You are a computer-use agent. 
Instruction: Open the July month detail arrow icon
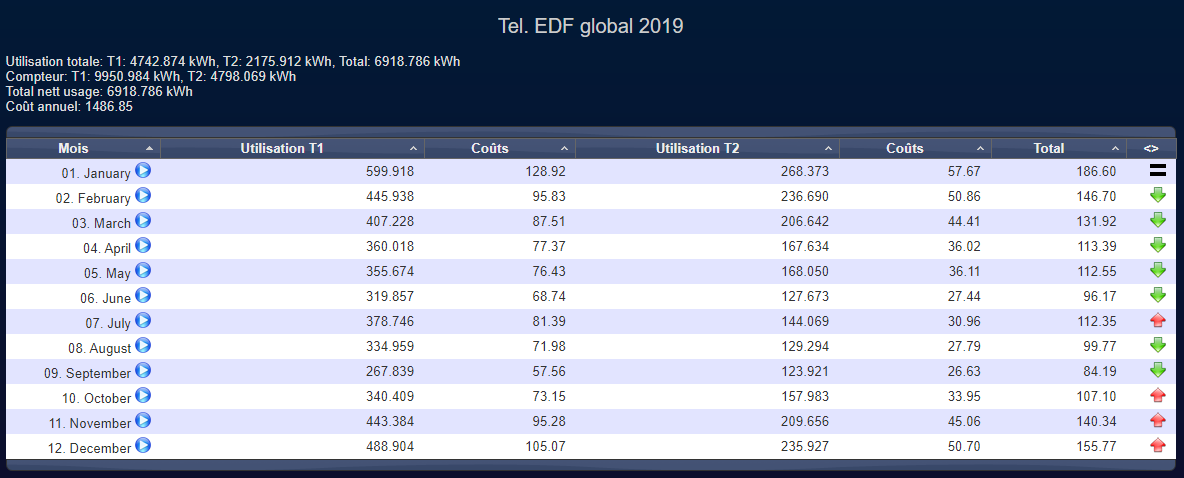tap(143, 320)
